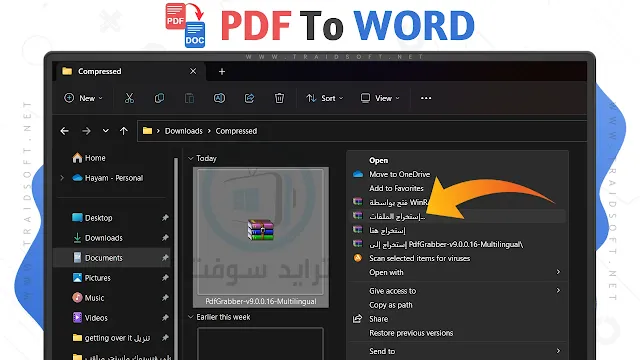Open Music in the sidebar
The image size is (640, 360).
click(88, 298)
